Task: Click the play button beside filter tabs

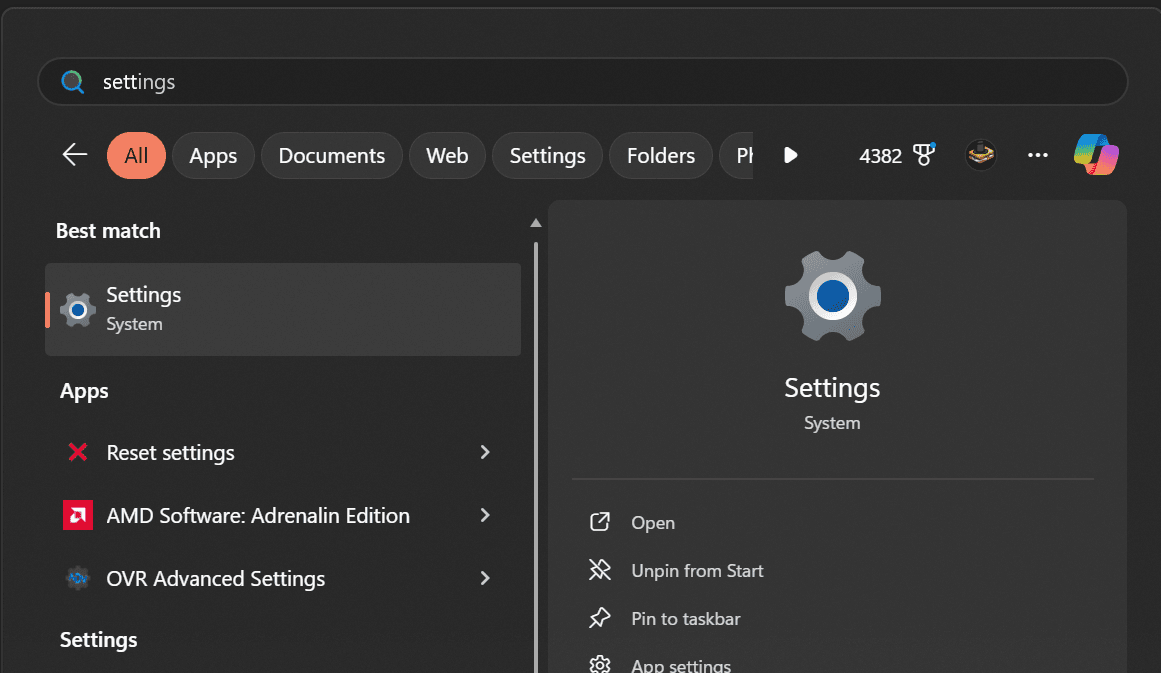Action: 790,155
